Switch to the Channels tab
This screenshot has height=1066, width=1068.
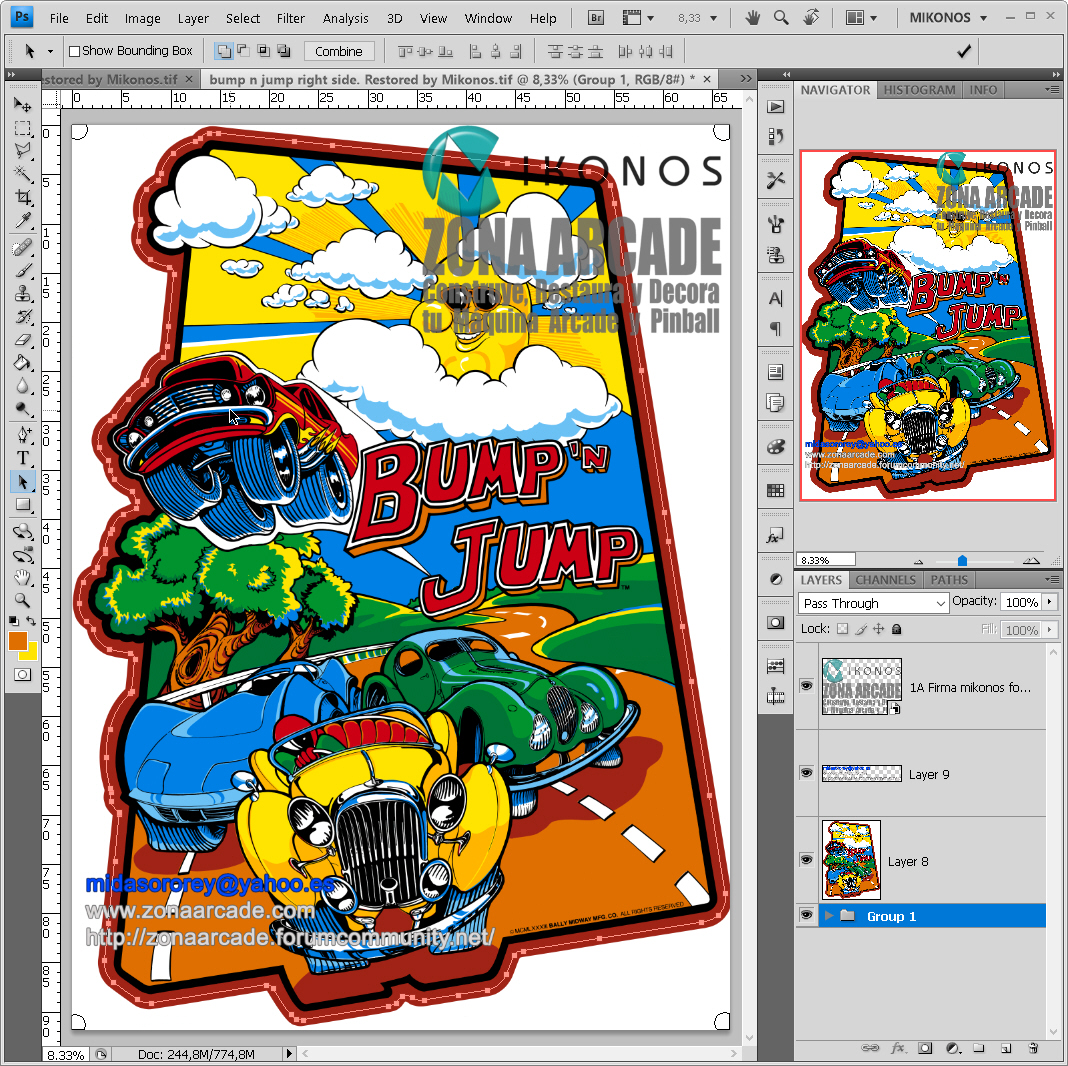coord(884,579)
